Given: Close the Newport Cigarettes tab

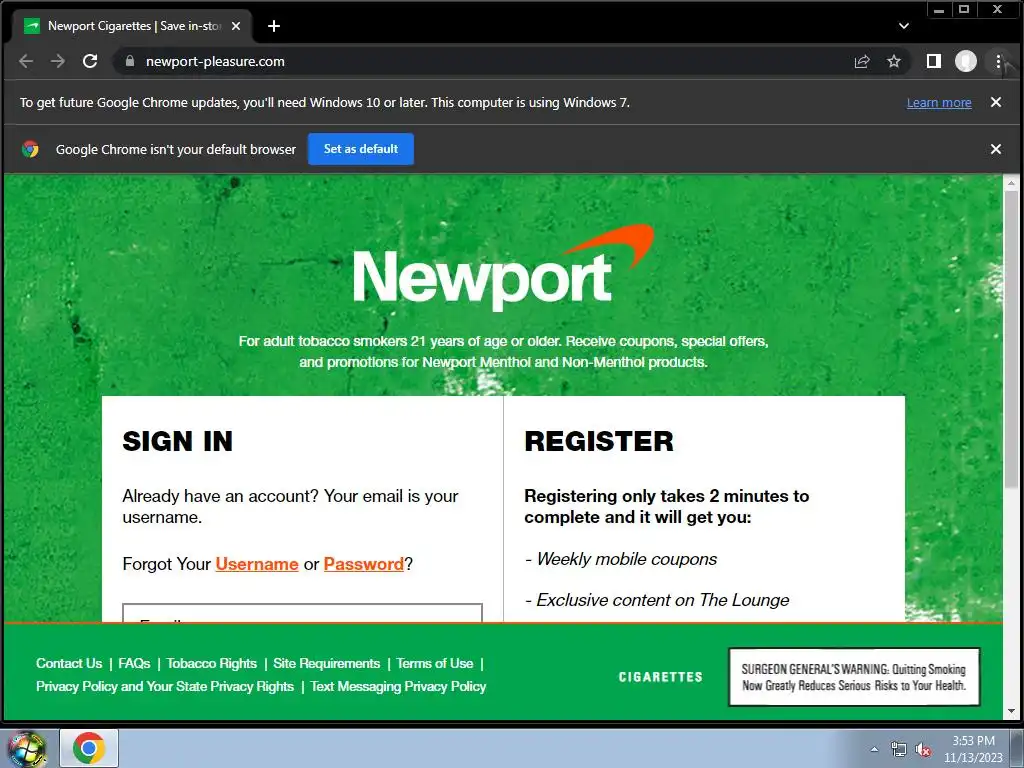Looking at the screenshot, I should pos(236,26).
